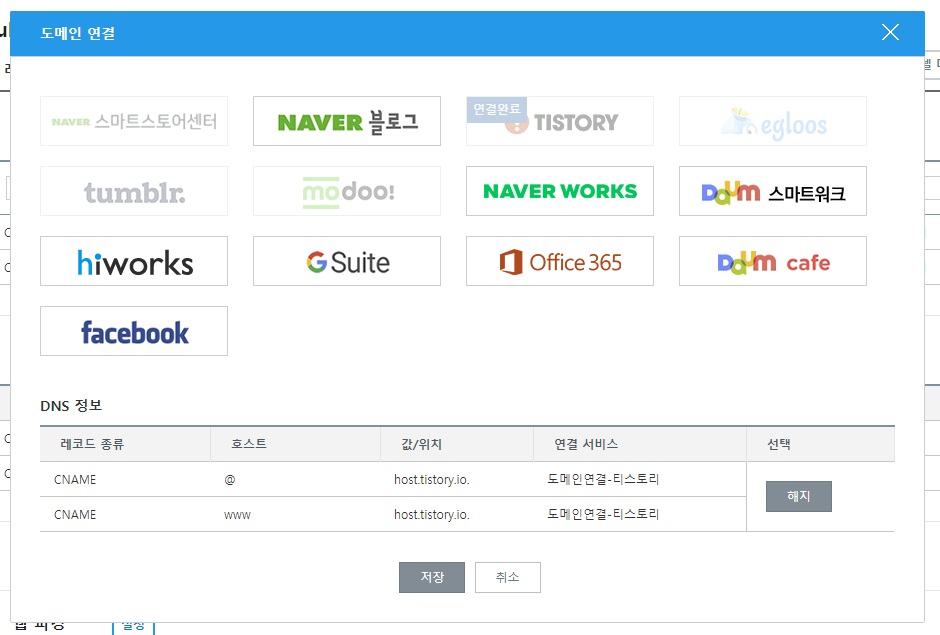Select the NAVER WORKS tile
This screenshot has width=940, height=635.
pyautogui.click(x=560, y=191)
